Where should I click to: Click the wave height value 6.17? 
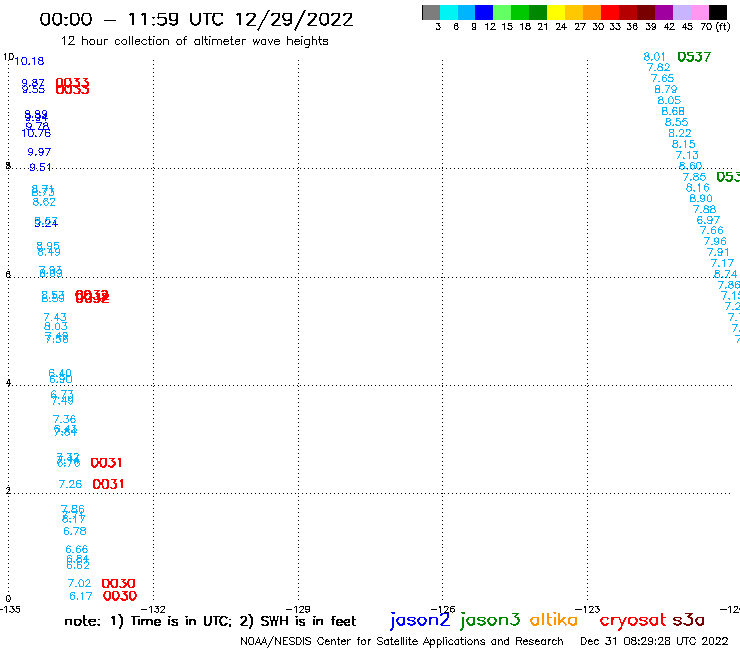click(81, 596)
